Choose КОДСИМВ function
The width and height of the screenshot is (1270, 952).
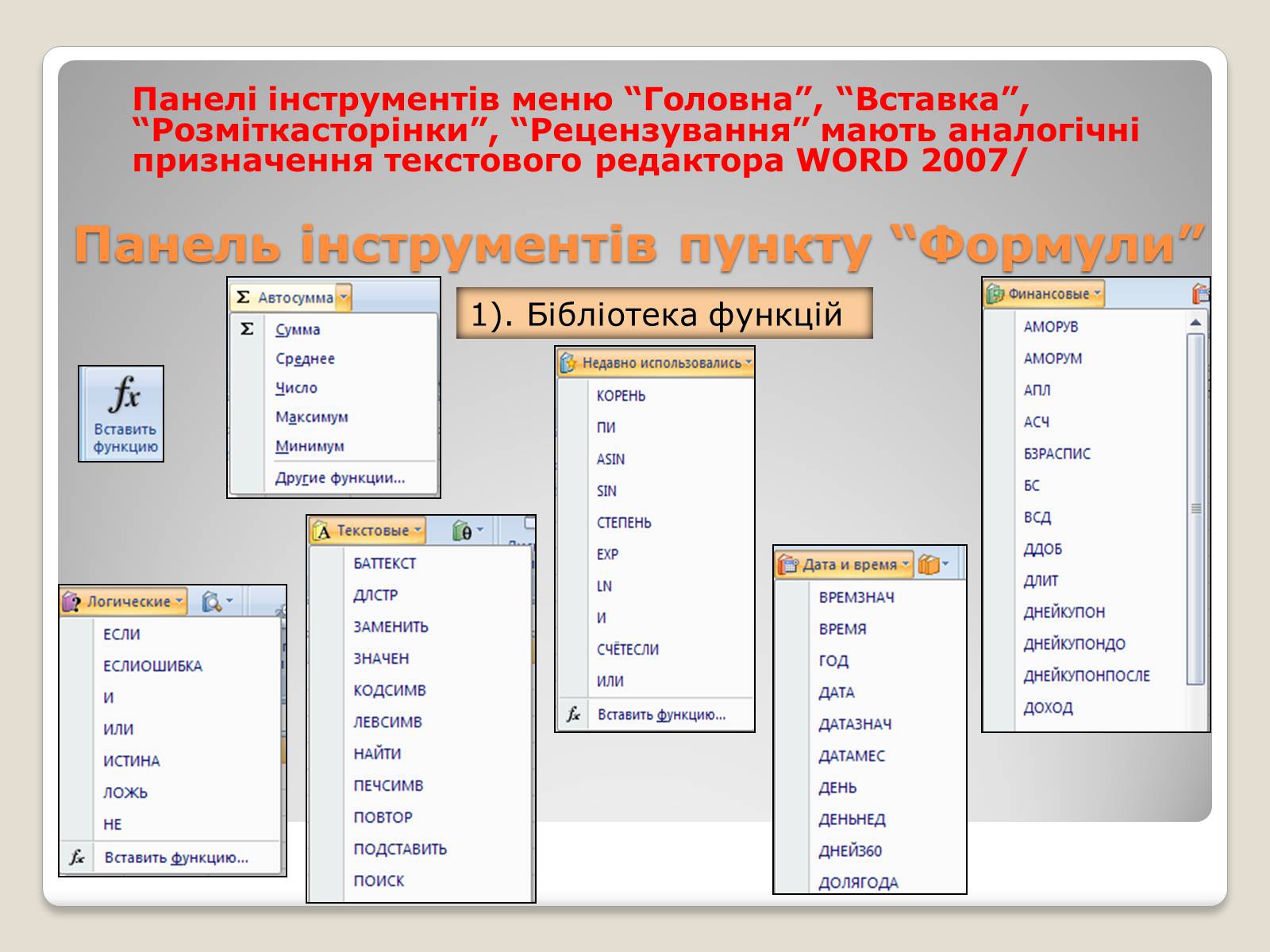(x=389, y=690)
